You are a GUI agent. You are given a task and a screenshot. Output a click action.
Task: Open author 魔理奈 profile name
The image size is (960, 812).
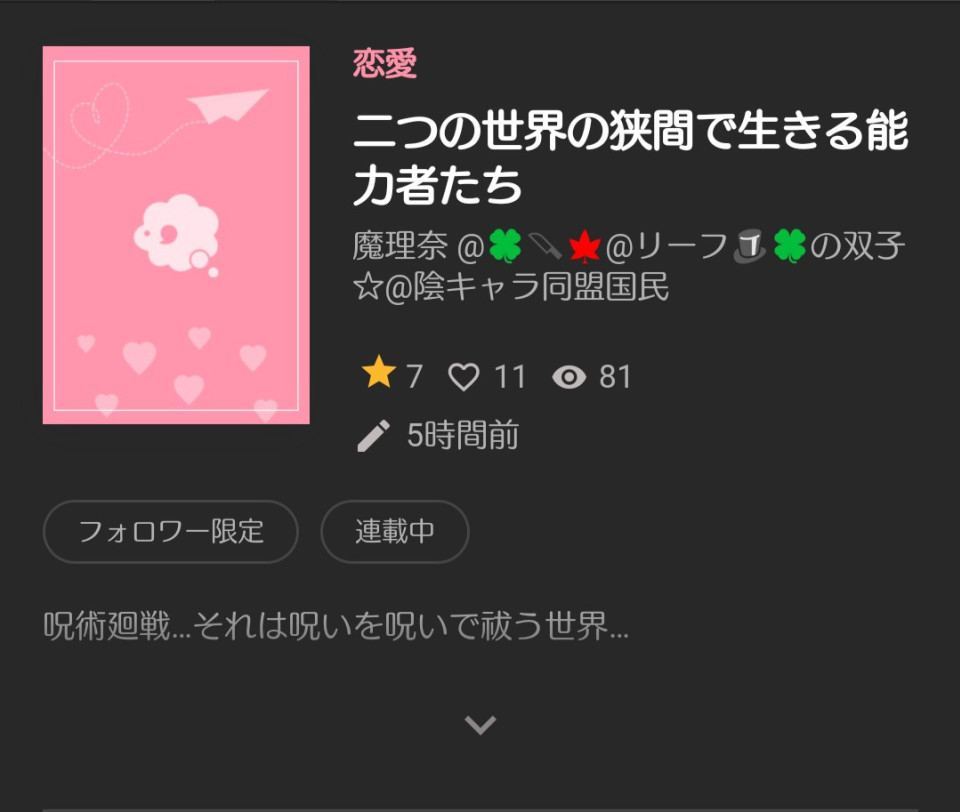pyautogui.click(x=400, y=246)
